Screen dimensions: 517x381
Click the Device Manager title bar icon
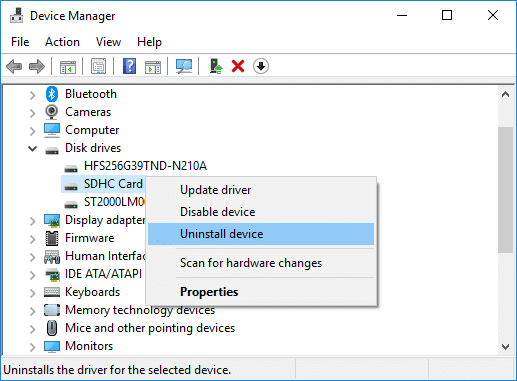[x=16, y=15]
